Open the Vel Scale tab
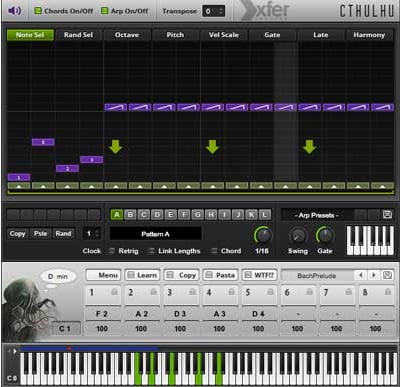This screenshot has height=387, width=400. (224, 35)
